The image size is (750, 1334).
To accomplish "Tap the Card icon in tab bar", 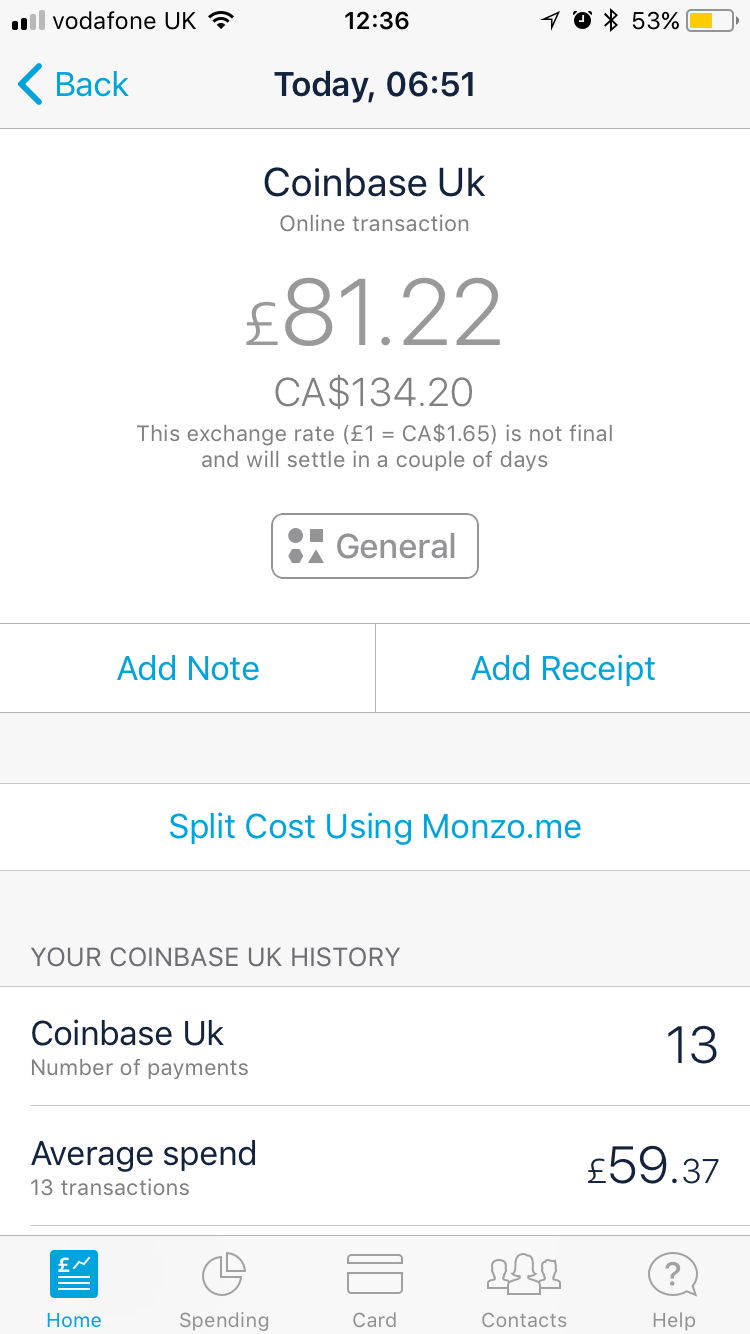I will tap(374, 1275).
